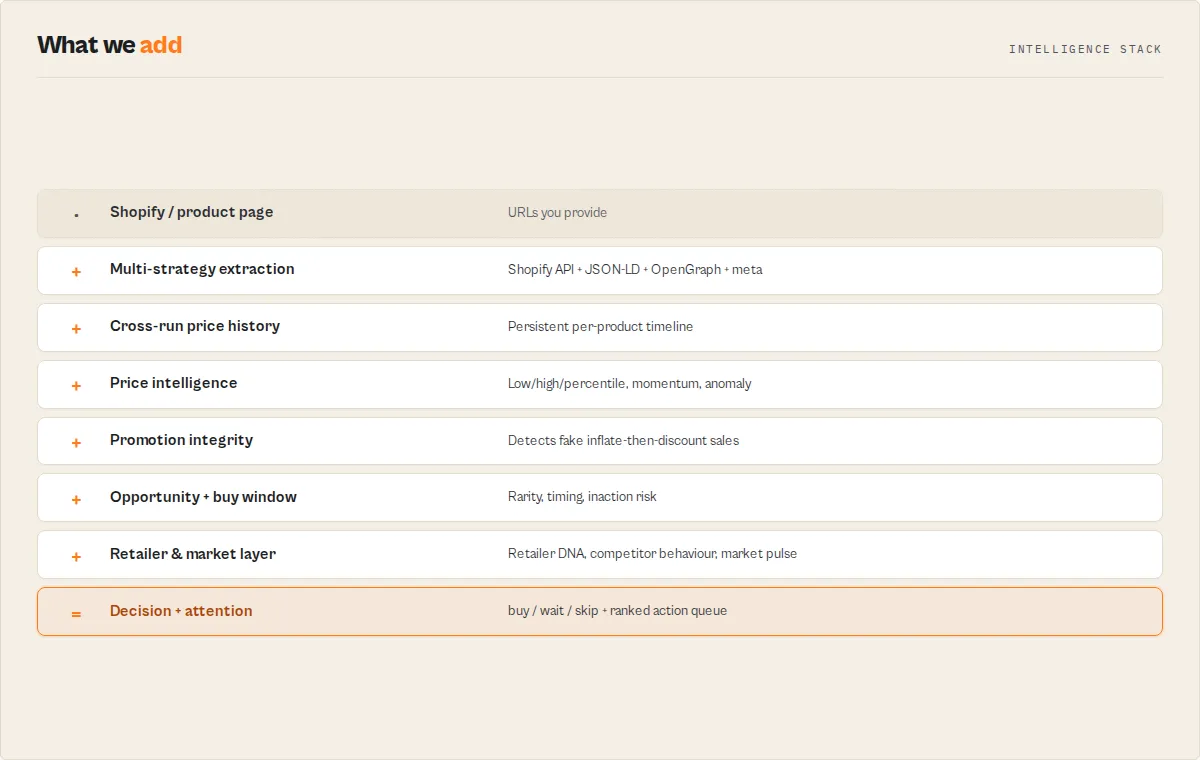Screen dimensions: 1200x760
Task: Click 'Persistent per-product timeline' text
Action: coord(600,327)
